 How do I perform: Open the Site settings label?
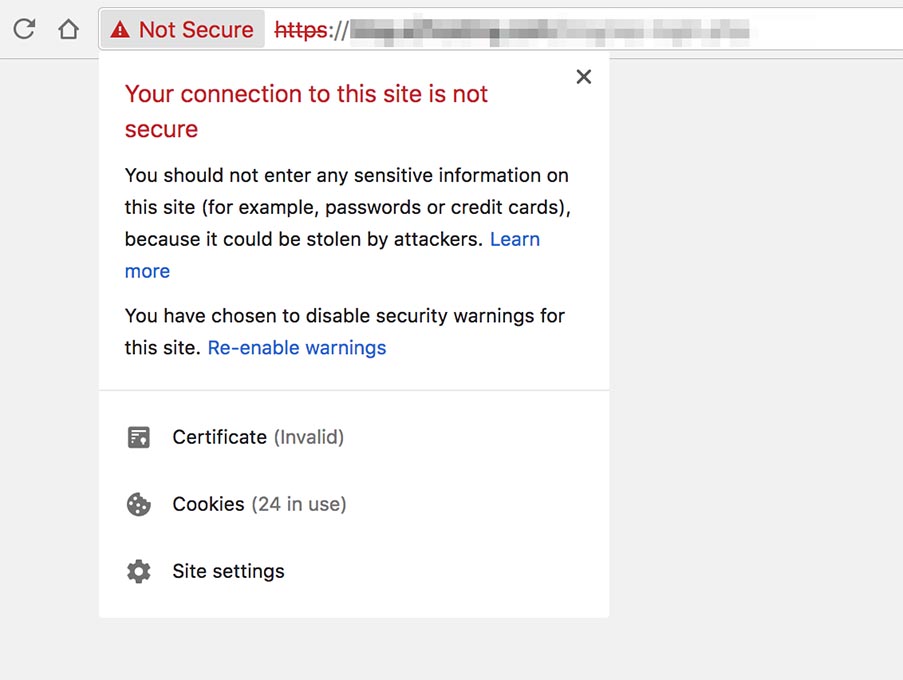point(228,571)
